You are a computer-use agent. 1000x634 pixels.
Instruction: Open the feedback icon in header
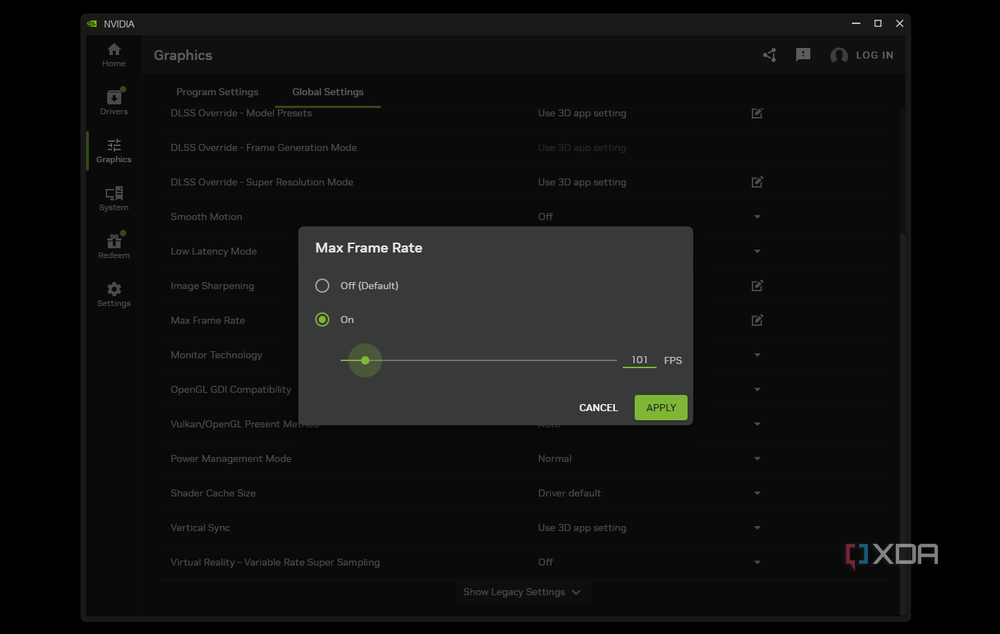[x=803, y=55]
